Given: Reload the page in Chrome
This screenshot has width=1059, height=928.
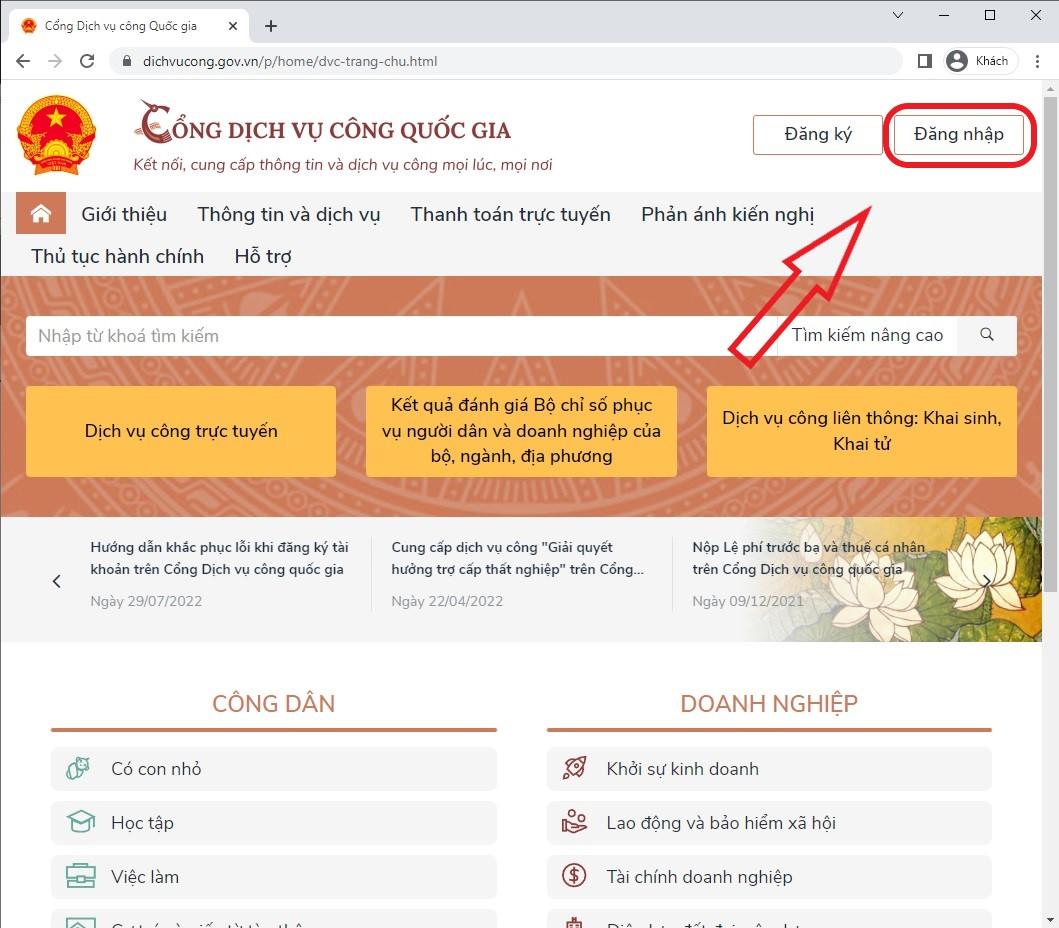Looking at the screenshot, I should (87, 61).
